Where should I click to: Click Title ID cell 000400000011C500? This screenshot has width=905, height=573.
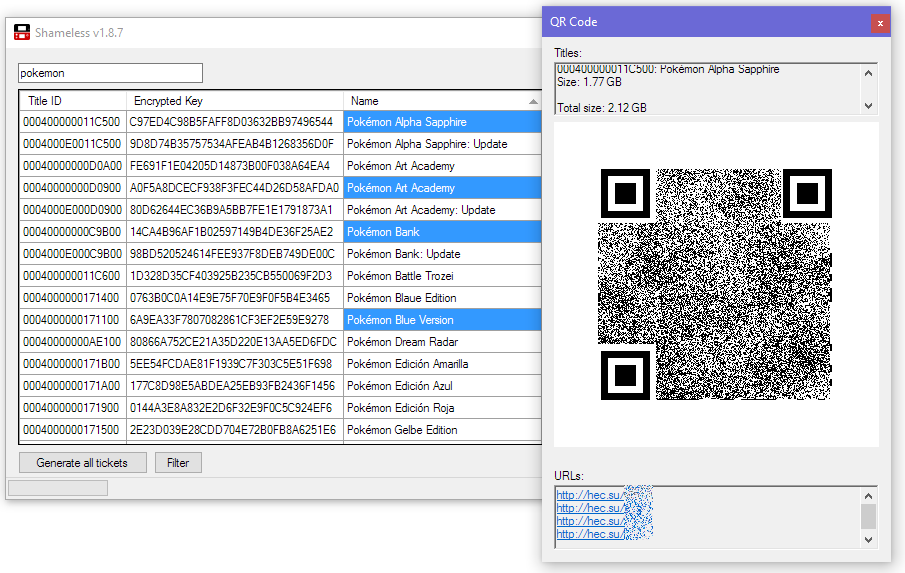pyautogui.click(x=72, y=122)
